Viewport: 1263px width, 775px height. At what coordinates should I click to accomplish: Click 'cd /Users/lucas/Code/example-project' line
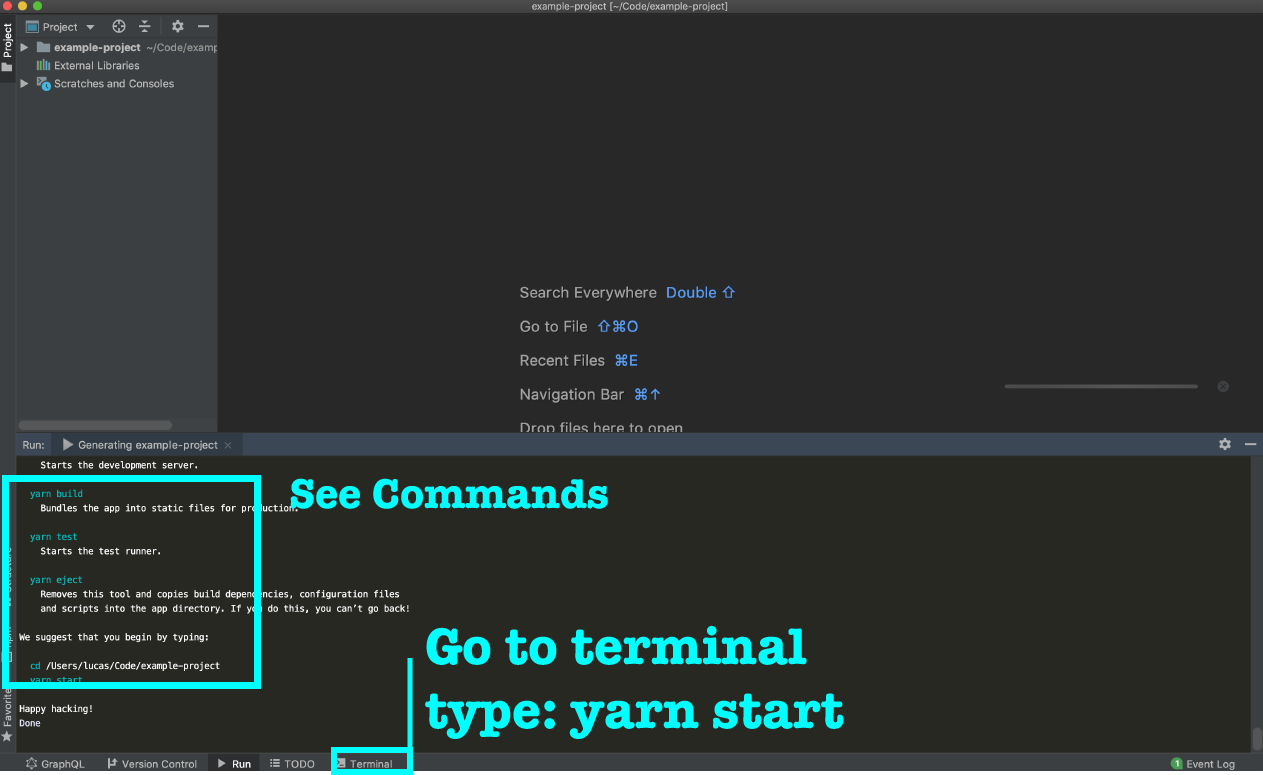point(125,666)
